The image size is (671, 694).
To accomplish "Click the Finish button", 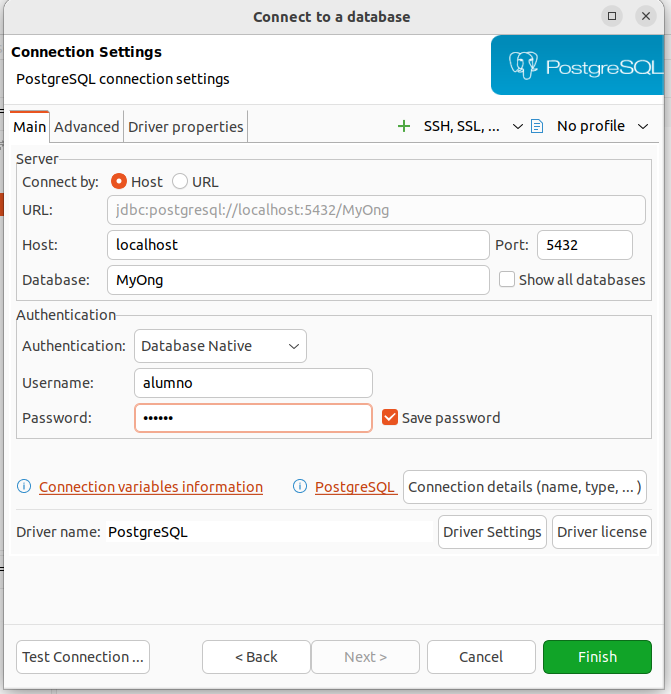I will (597, 657).
